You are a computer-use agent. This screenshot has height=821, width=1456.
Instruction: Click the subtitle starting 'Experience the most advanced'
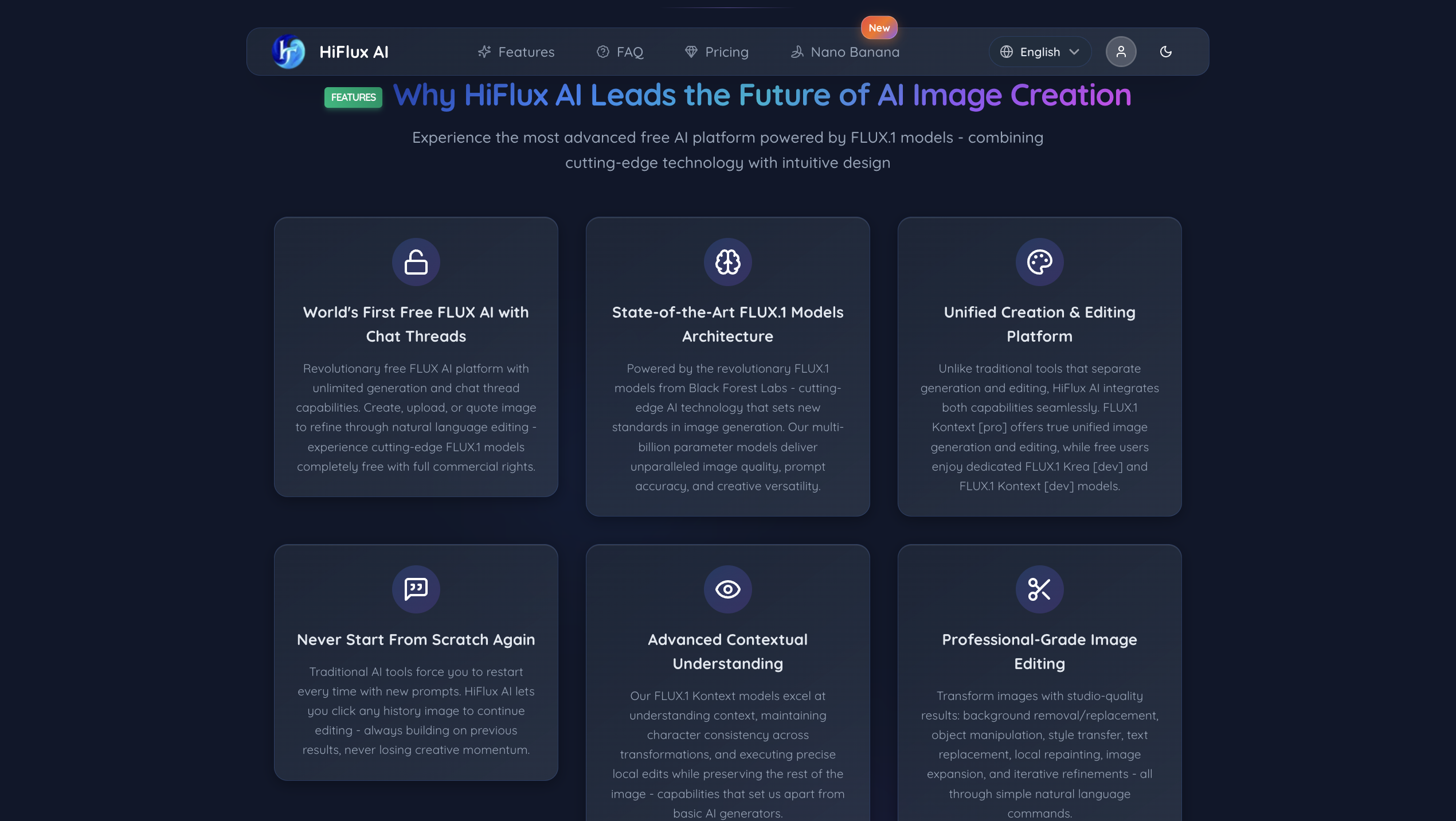coord(728,150)
